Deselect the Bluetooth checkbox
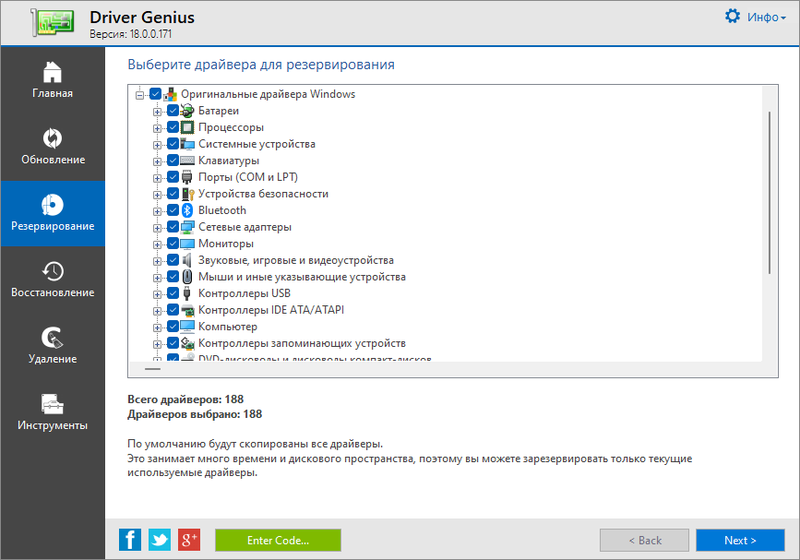 (x=173, y=210)
